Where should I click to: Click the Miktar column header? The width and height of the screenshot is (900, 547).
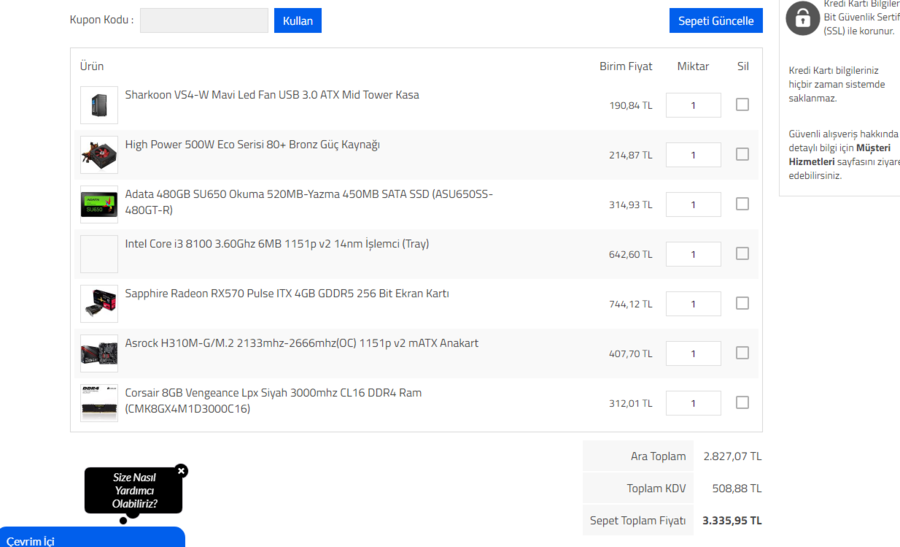pyautogui.click(x=693, y=67)
